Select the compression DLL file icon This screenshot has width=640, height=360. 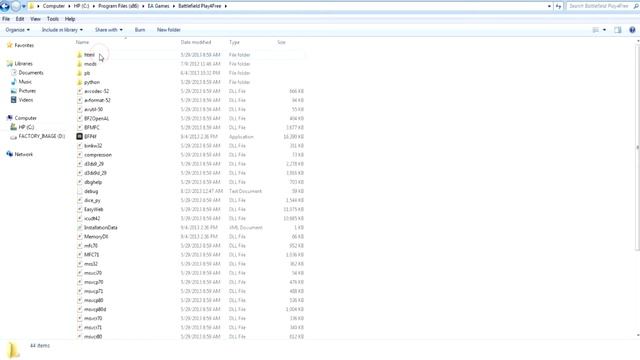point(80,155)
